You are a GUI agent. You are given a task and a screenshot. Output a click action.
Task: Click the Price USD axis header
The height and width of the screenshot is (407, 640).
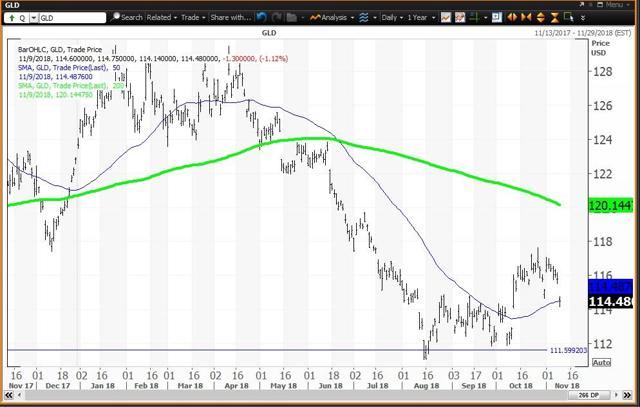(x=600, y=48)
